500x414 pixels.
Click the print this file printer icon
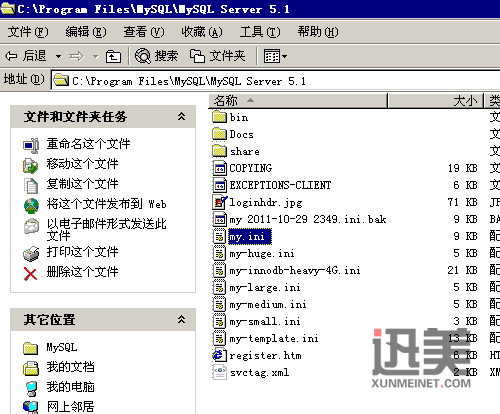pyautogui.click(x=31, y=254)
